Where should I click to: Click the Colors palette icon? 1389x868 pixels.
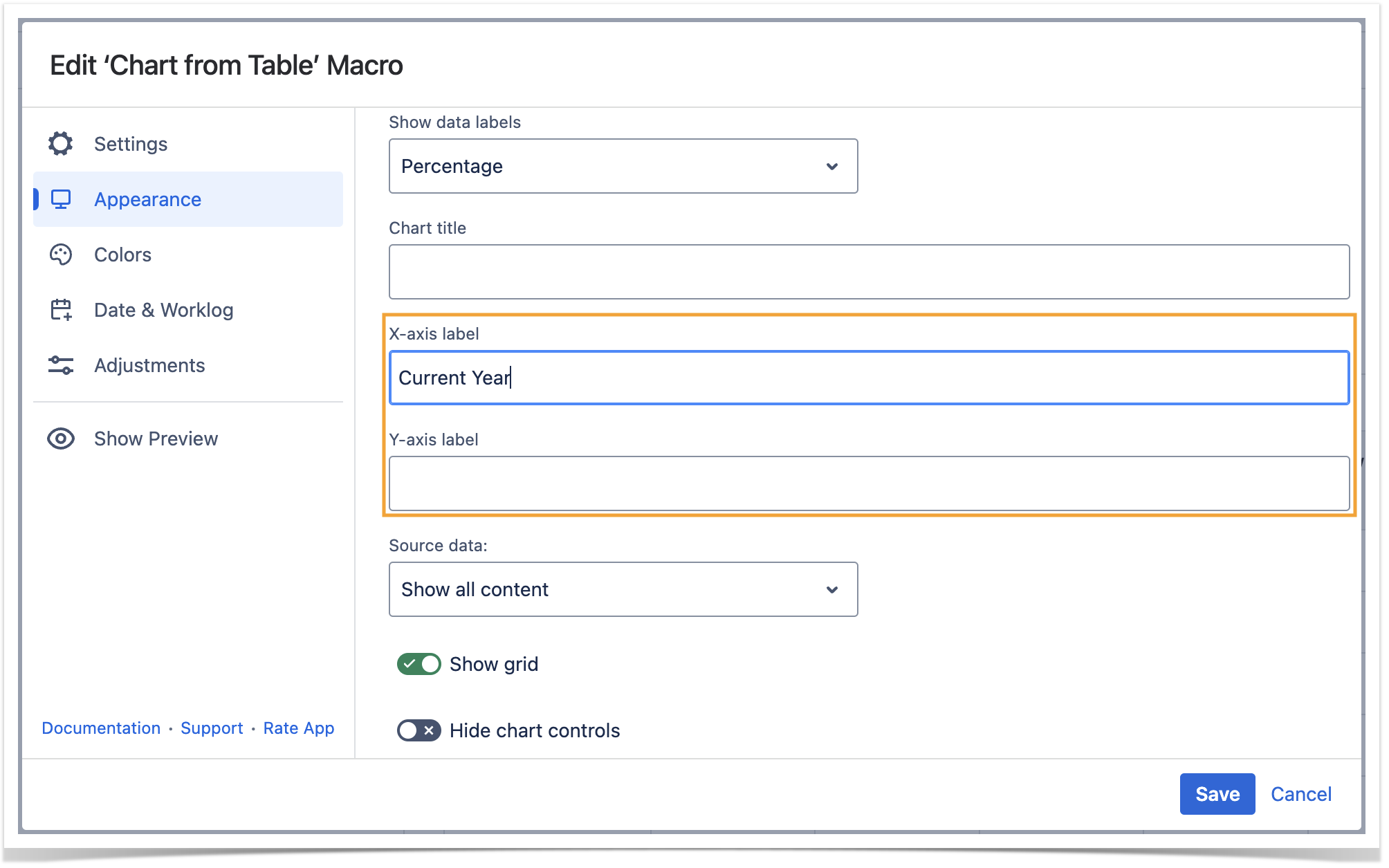[x=61, y=255]
